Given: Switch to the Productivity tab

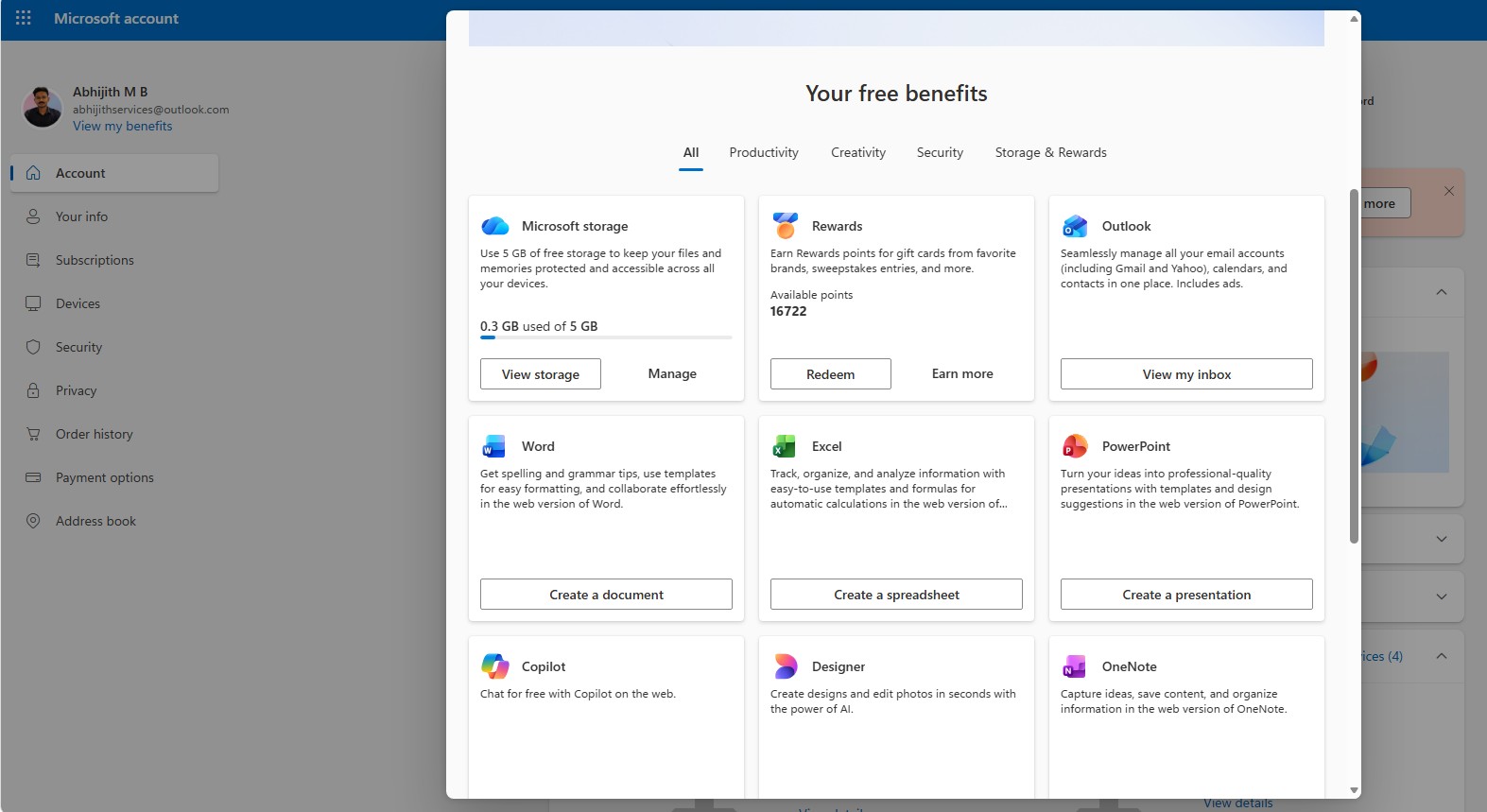Looking at the screenshot, I should point(764,152).
